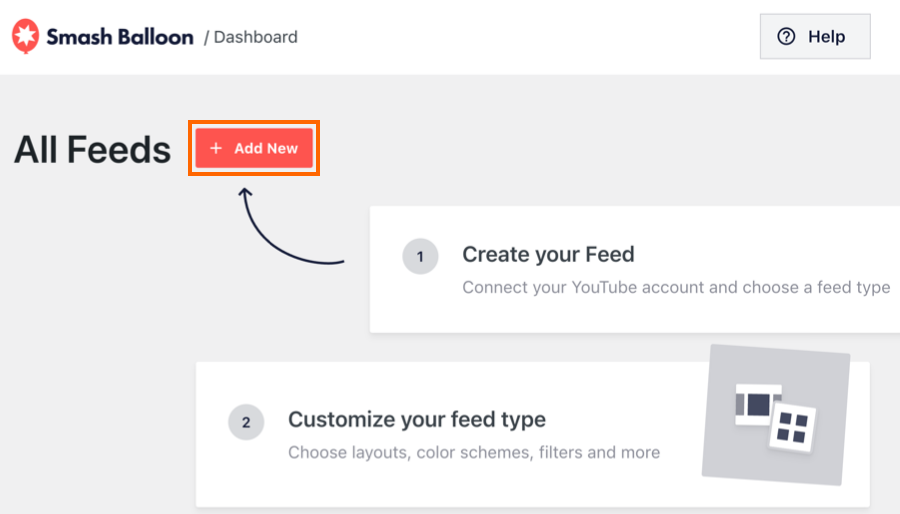Click the four-square grid layout icon

[794, 427]
